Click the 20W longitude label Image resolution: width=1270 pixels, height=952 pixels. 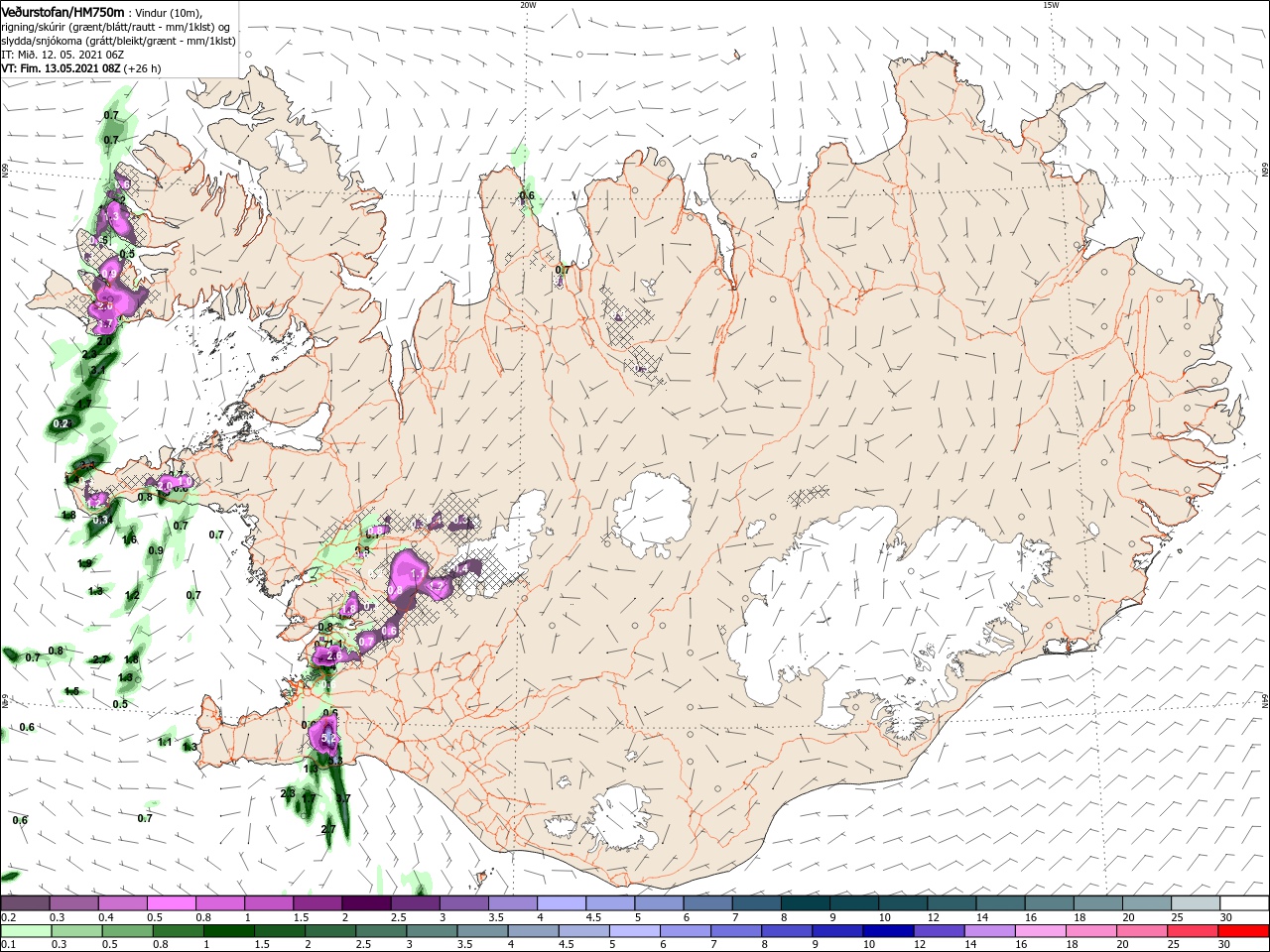click(528, 5)
